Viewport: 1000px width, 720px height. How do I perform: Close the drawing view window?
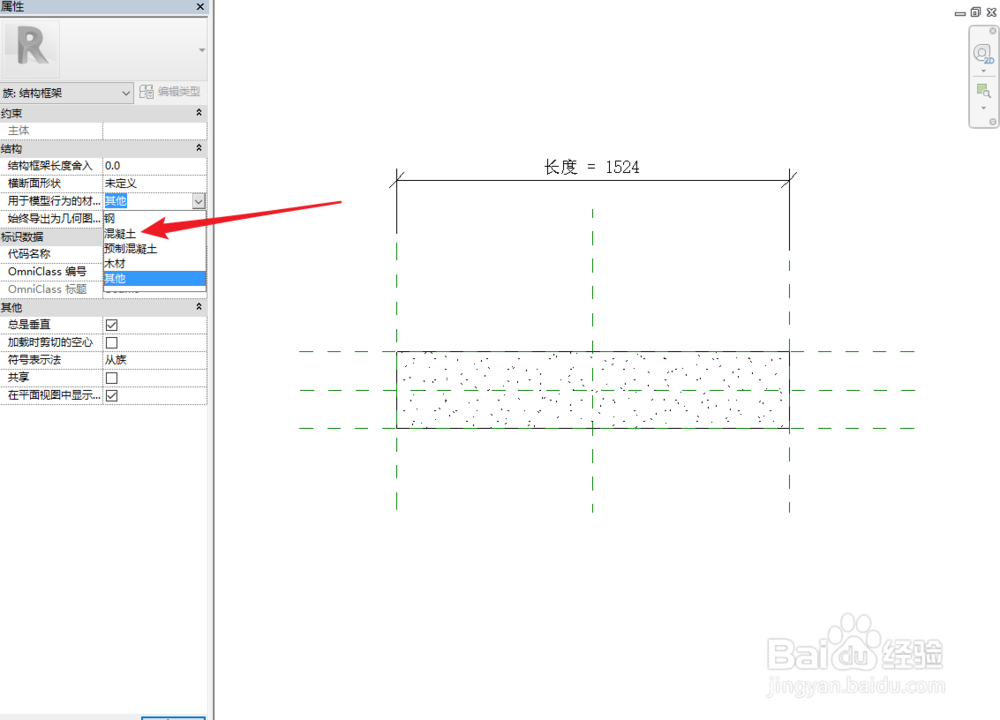(992, 12)
